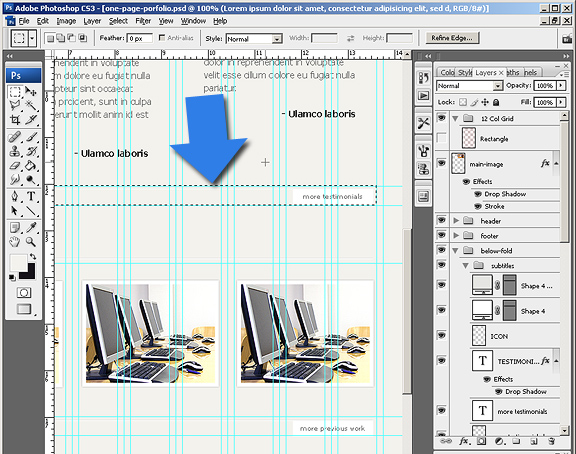The image size is (576, 454).
Task: Open the Fill slider arrow
Action: pos(561,102)
